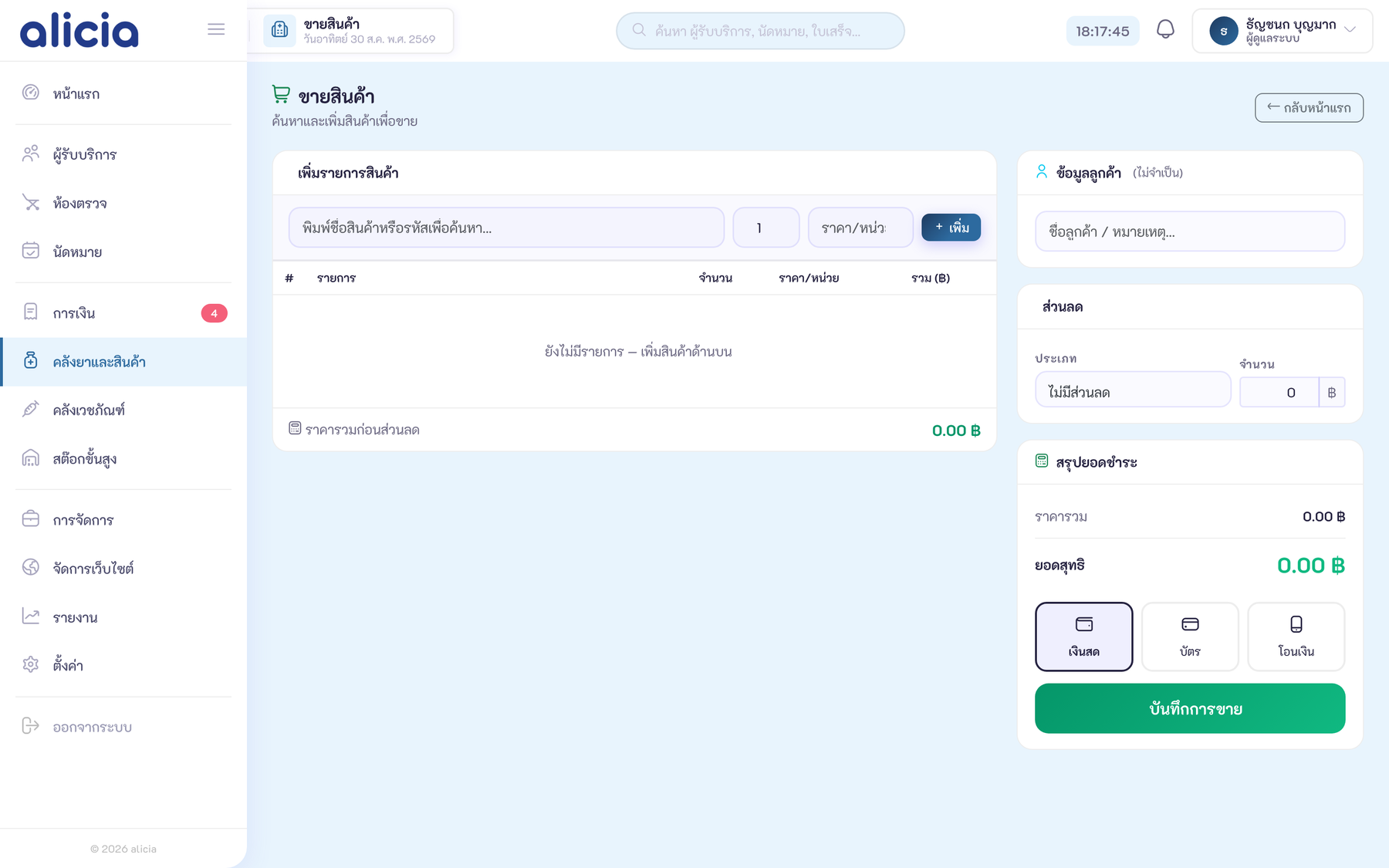Open จัดการเว็บไซต์ menu item

tap(123, 568)
